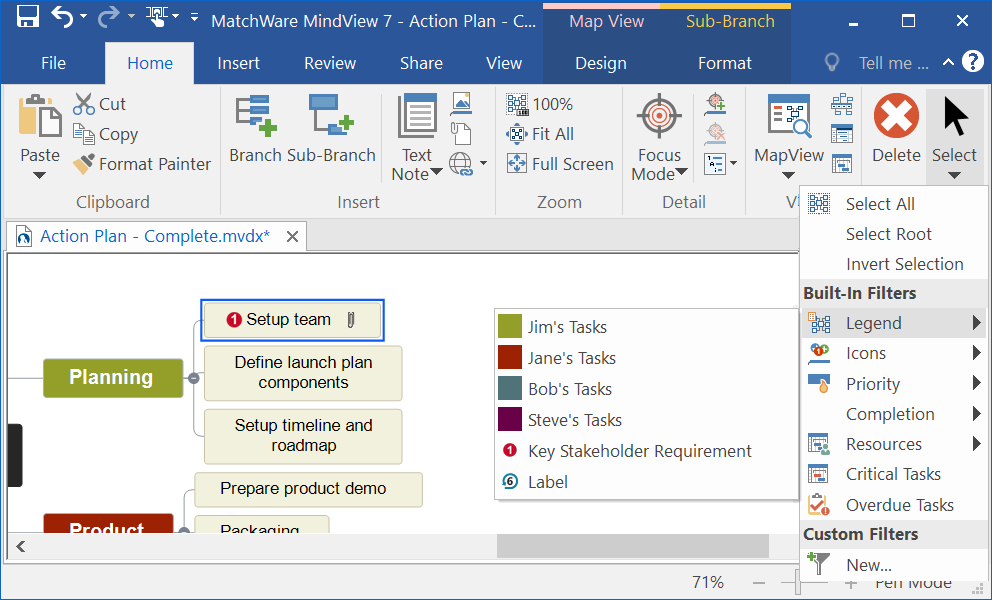Open the Customize Quick Access dropdown arrow
Viewport: 992px width, 600px height.
click(x=194, y=17)
